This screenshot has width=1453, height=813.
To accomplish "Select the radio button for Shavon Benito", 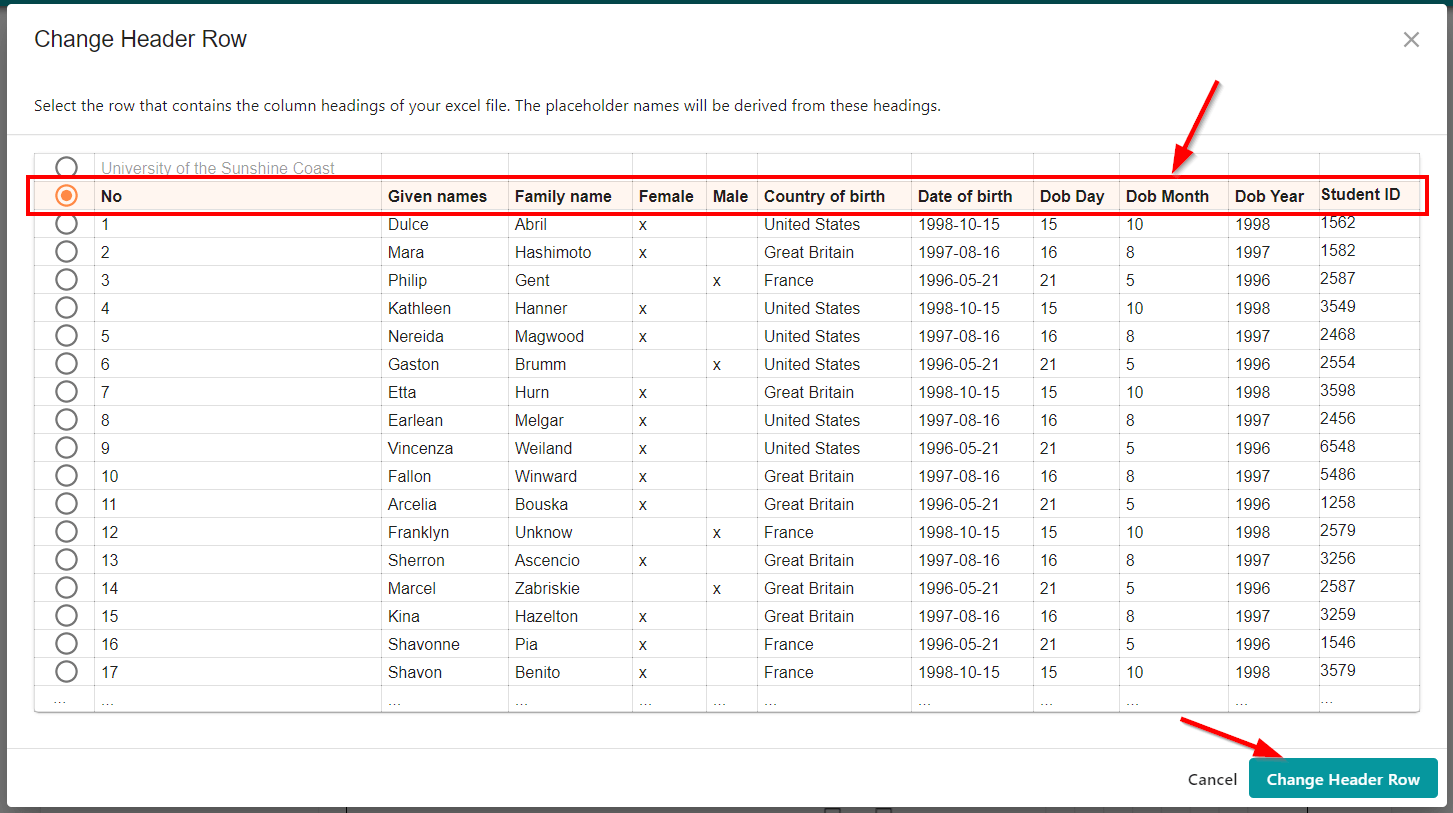I will pyautogui.click(x=66, y=672).
